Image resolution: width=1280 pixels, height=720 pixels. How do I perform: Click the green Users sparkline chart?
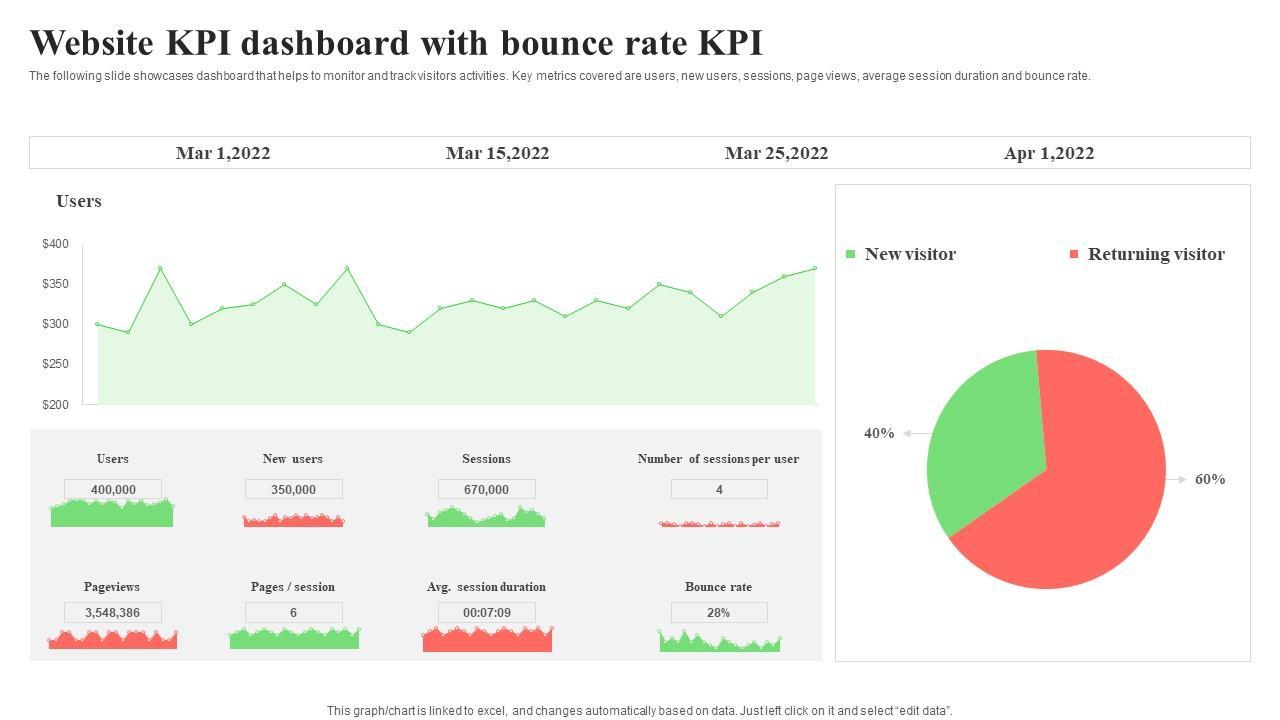(112, 514)
